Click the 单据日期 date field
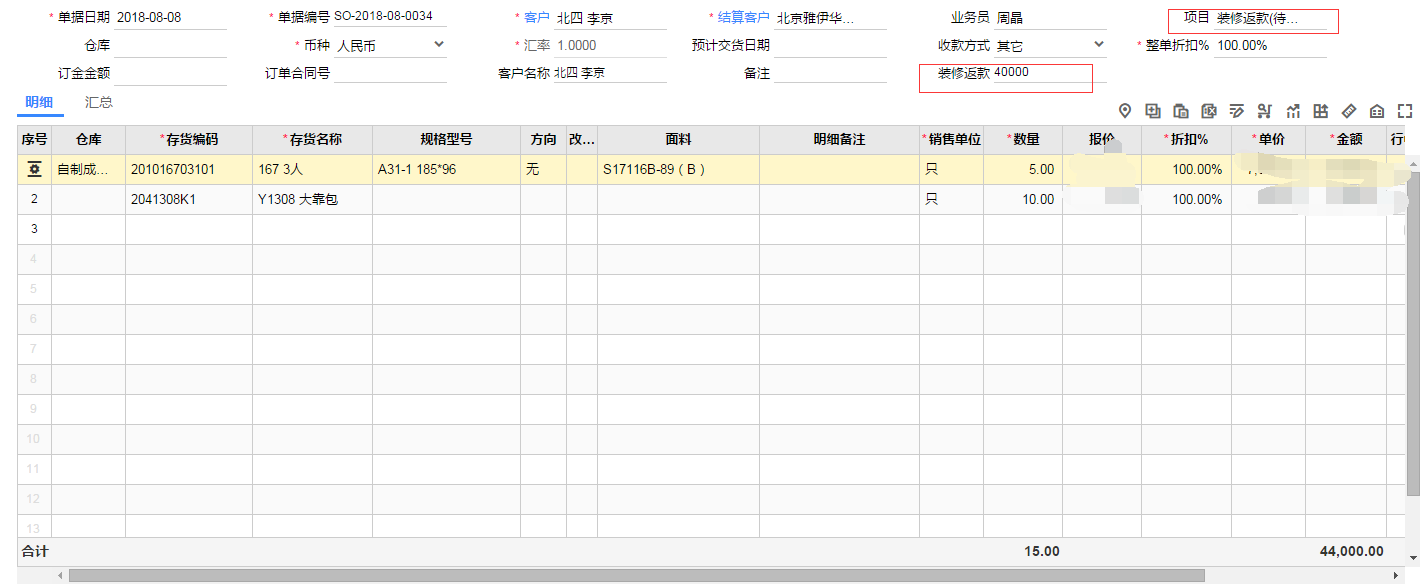Screen dimensions: 1420x588 [170, 18]
